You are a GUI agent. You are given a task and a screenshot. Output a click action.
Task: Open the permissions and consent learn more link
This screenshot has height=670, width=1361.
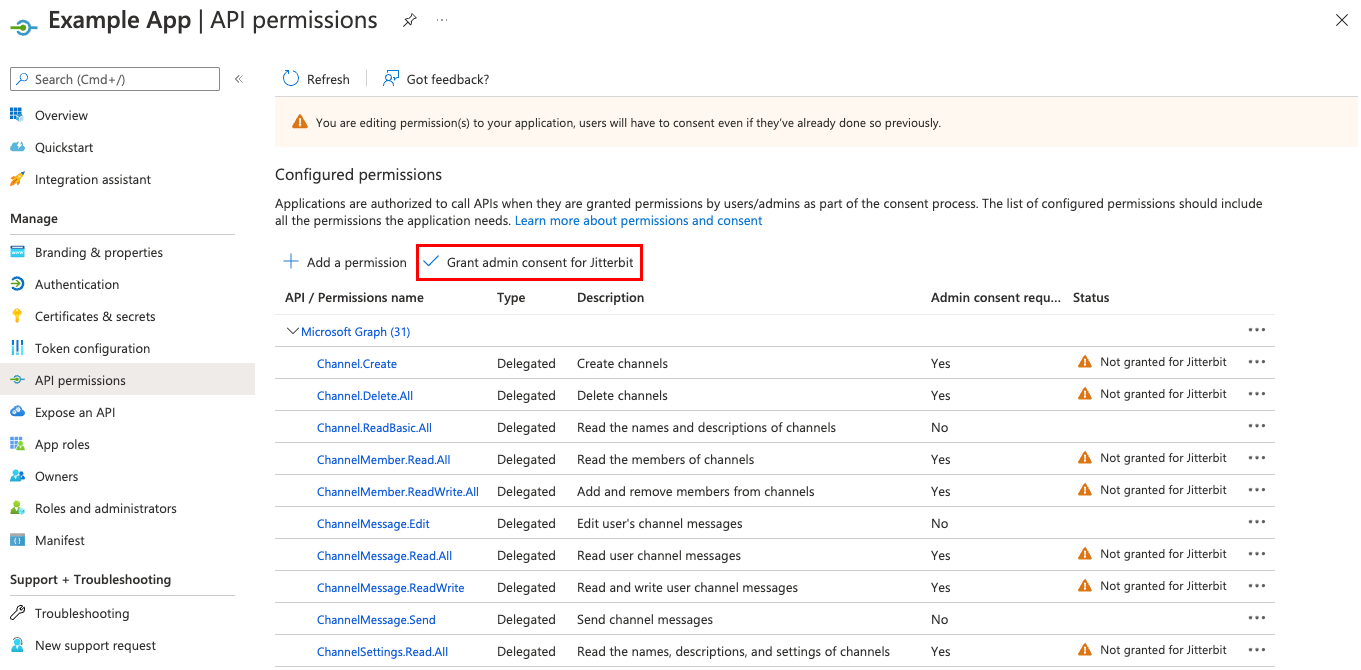tap(638, 220)
